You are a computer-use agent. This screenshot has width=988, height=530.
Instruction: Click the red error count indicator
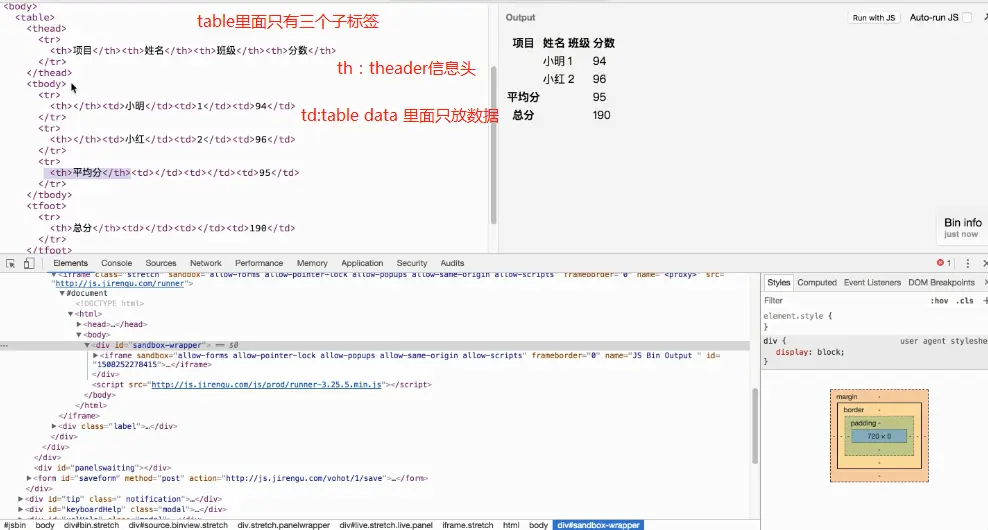click(944, 263)
